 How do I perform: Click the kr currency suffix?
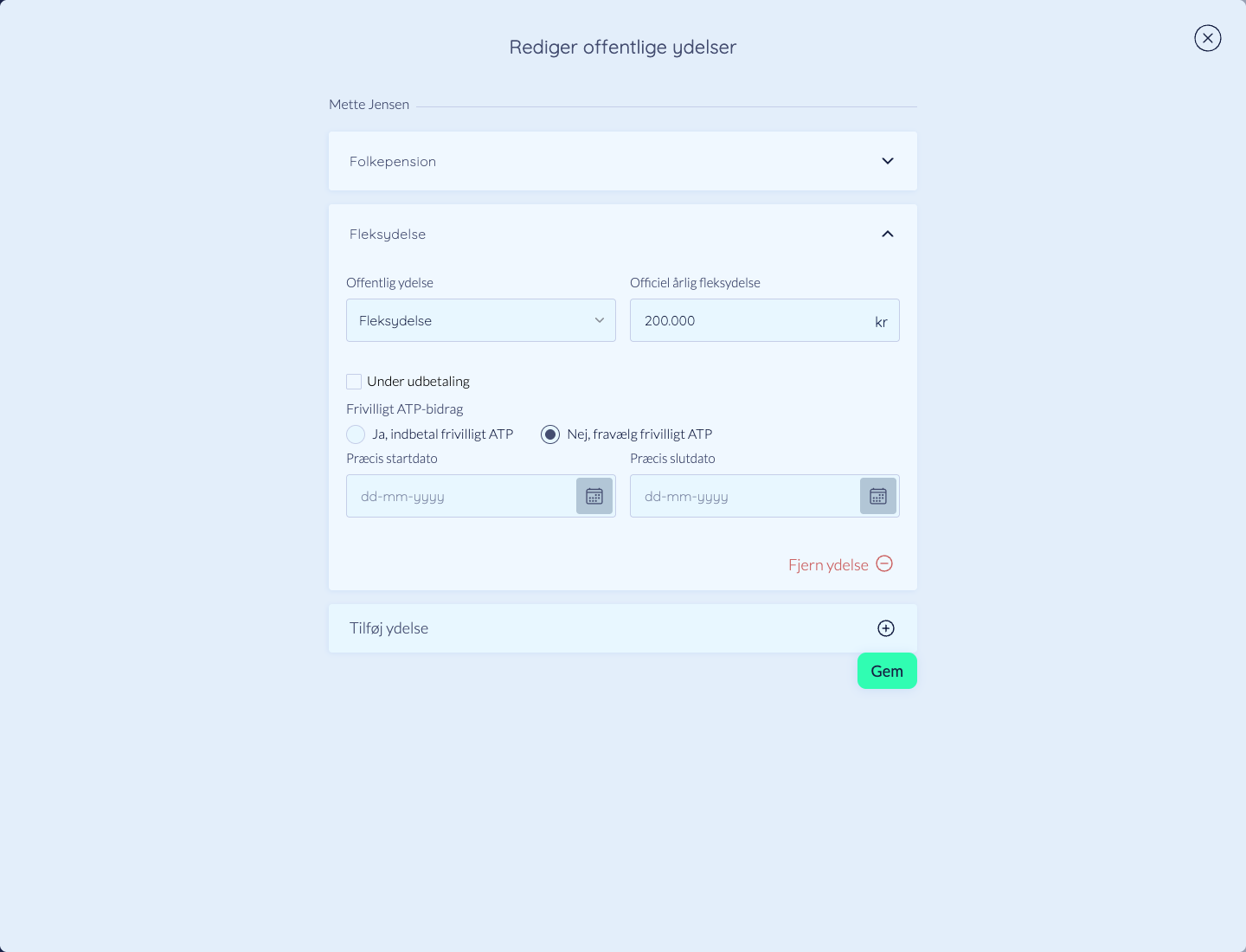881,322
